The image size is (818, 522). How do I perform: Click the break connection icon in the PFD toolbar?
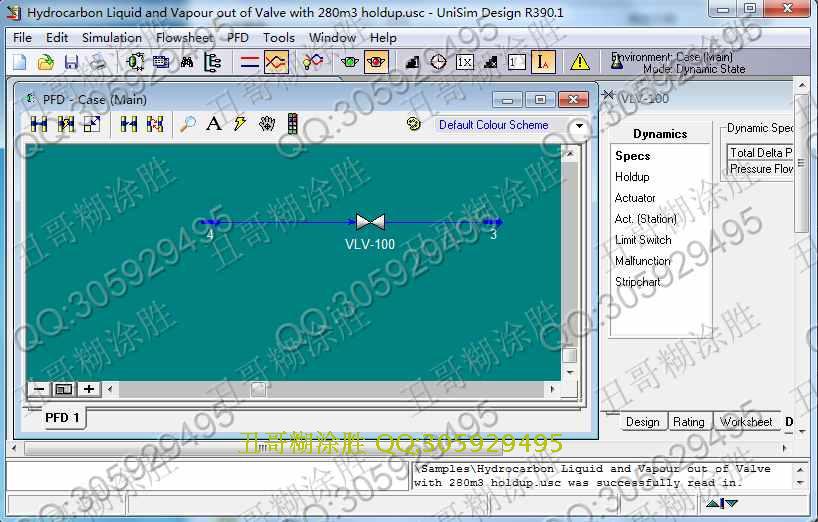pyautogui.click(x=128, y=124)
